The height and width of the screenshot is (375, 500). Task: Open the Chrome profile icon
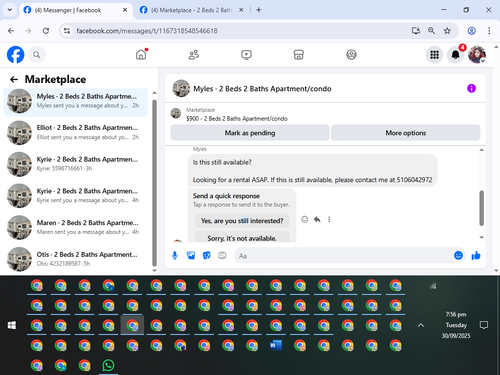coord(471,31)
